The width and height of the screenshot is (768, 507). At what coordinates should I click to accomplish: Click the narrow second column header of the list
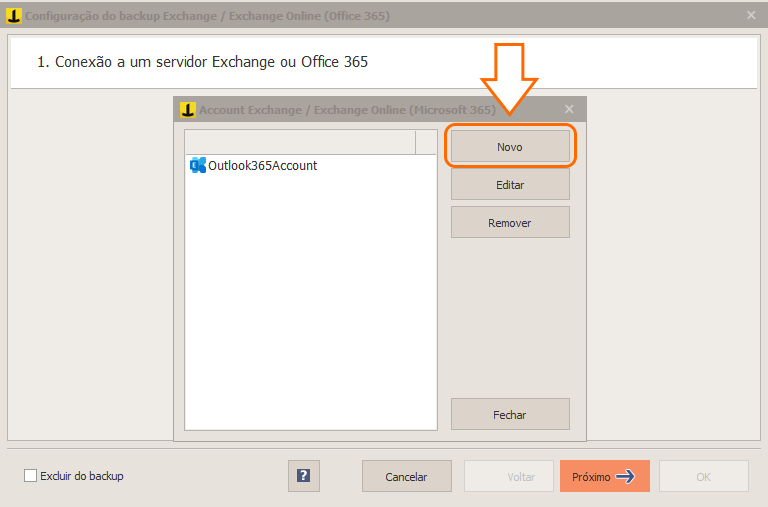point(426,142)
